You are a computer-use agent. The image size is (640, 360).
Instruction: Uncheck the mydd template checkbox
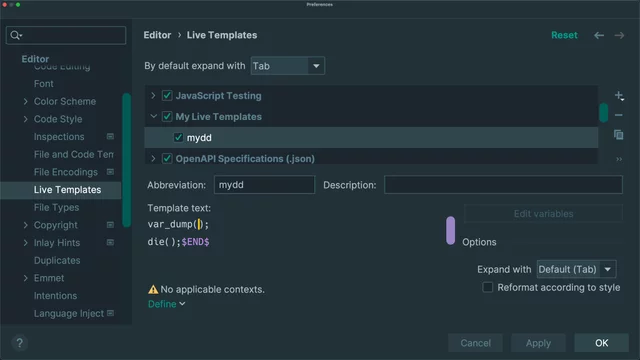point(178,138)
